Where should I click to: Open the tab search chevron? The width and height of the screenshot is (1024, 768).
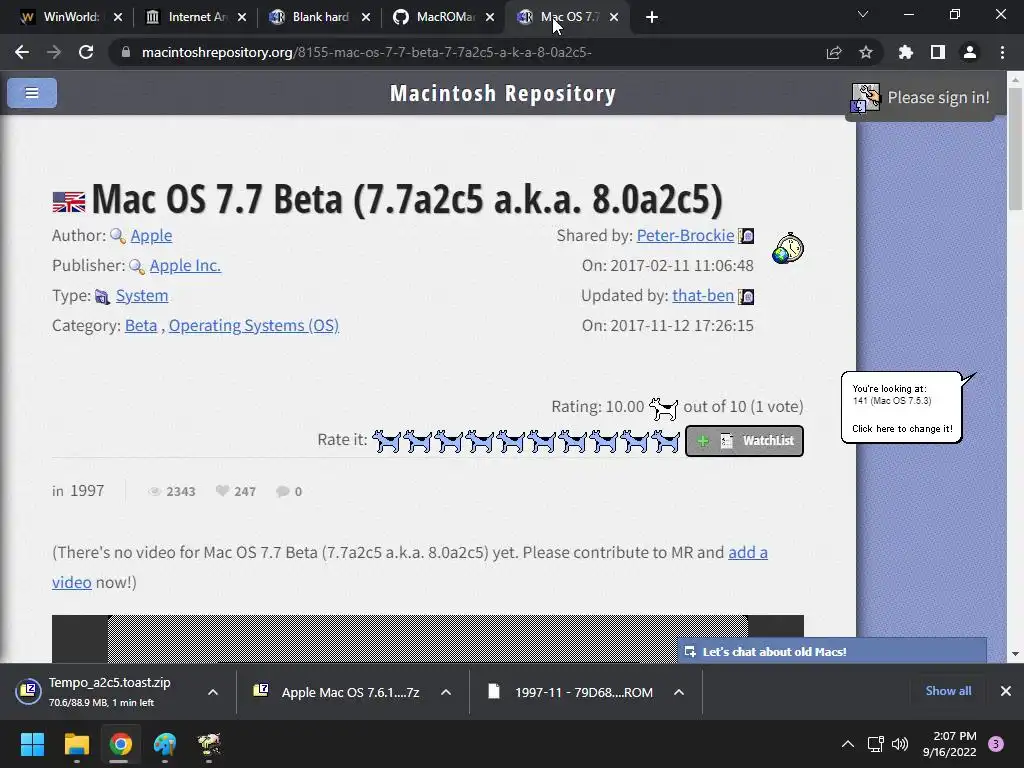[x=863, y=14]
